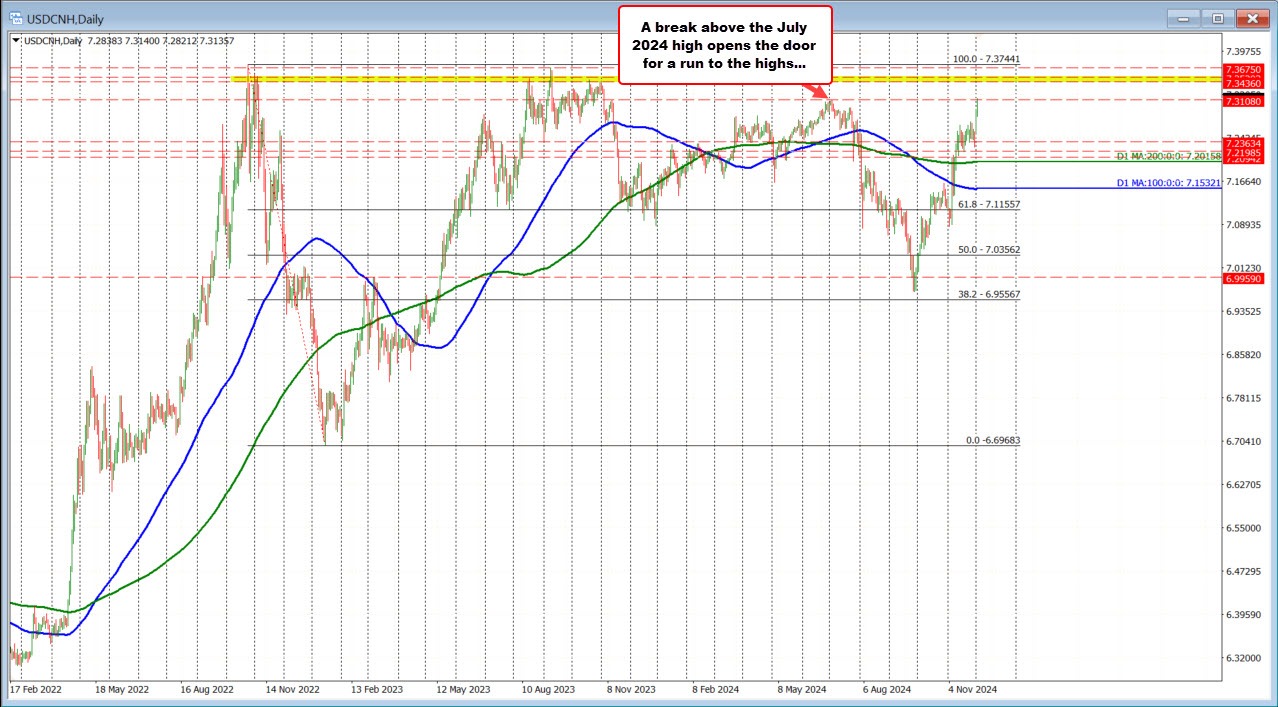1278x707 pixels.
Task: Click the D1 MA:200 label 7.20158
Action: 1168,156
